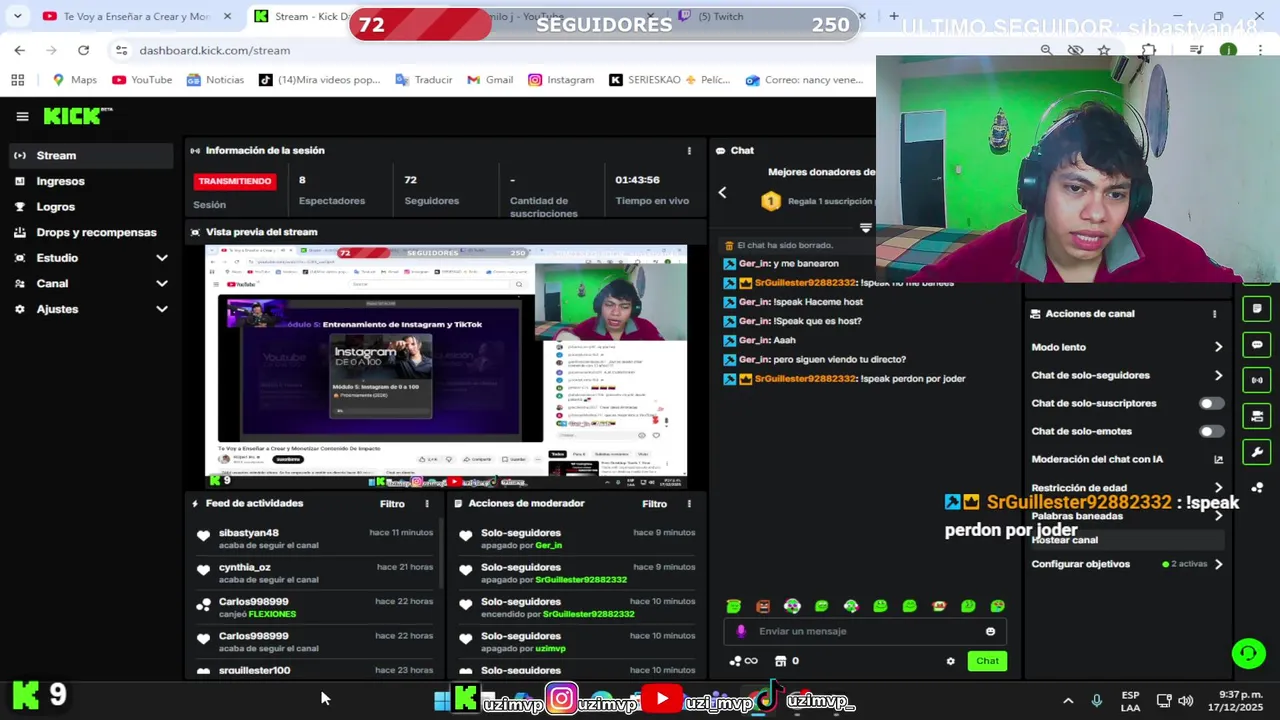Click purple microphone icon in chat input

(x=741, y=631)
